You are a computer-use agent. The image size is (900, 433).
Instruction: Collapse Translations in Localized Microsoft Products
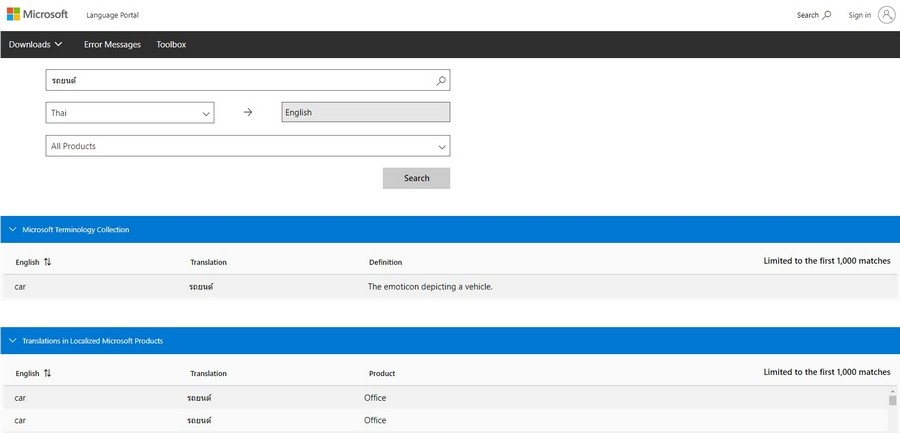pos(13,341)
